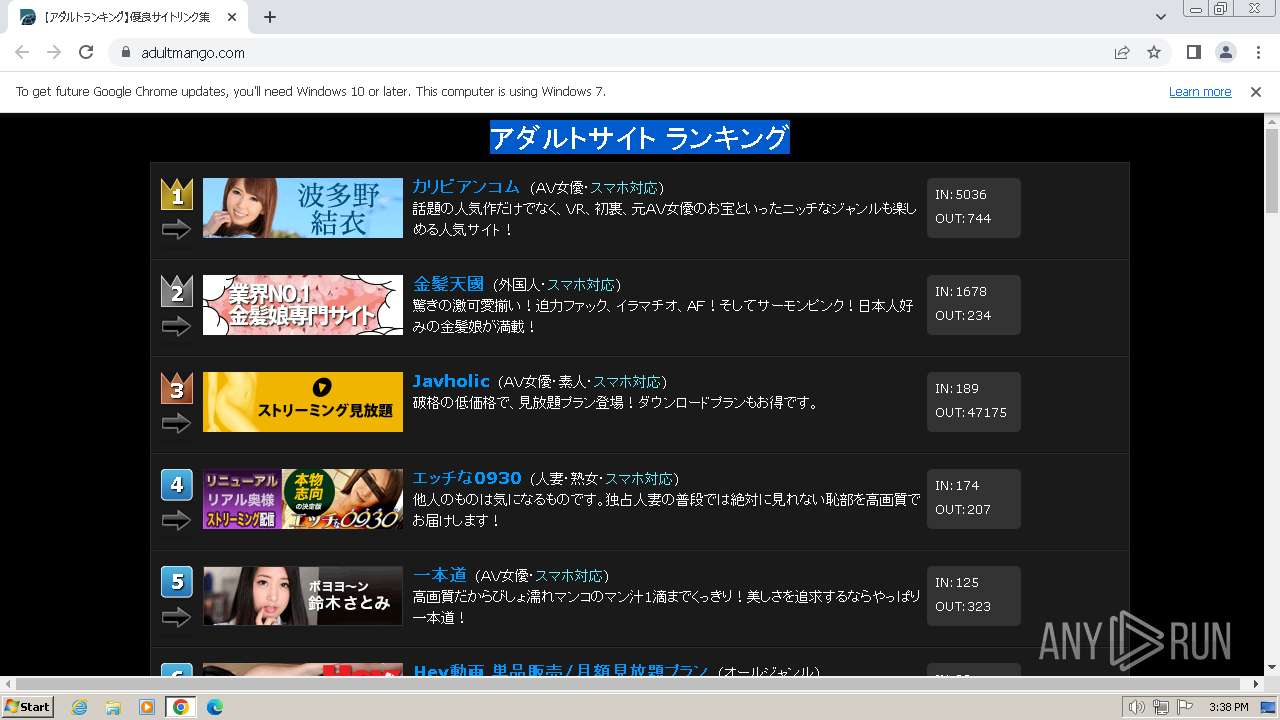Open a new browser tab
This screenshot has width=1280, height=720.
pos(270,17)
